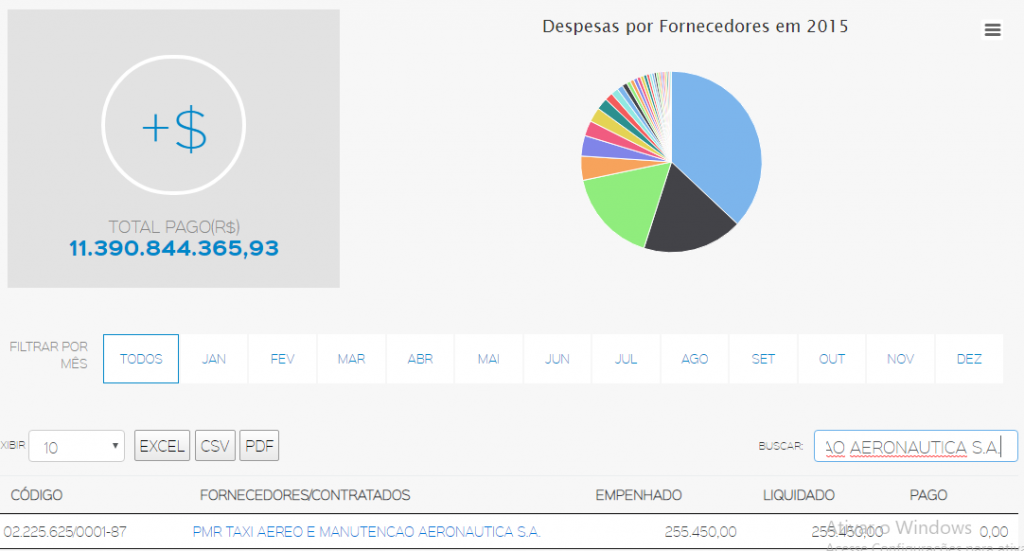Export the table as PDF
Viewport: 1024px width, 551px height.
(x=259, y=446)
